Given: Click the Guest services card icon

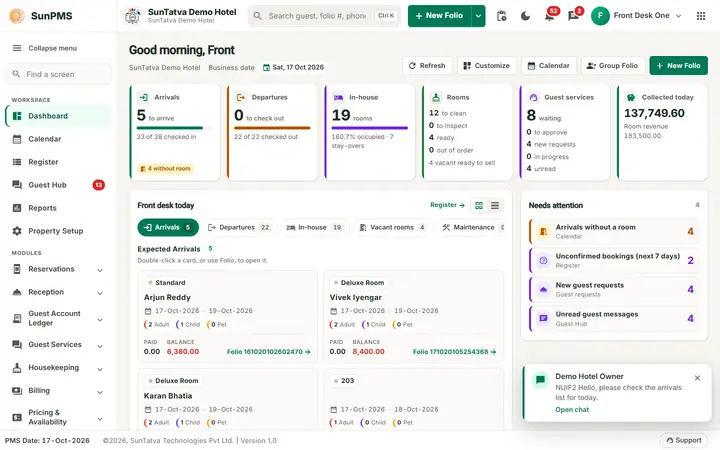Looking at the screenshot, I should click(x=534, y=97).
